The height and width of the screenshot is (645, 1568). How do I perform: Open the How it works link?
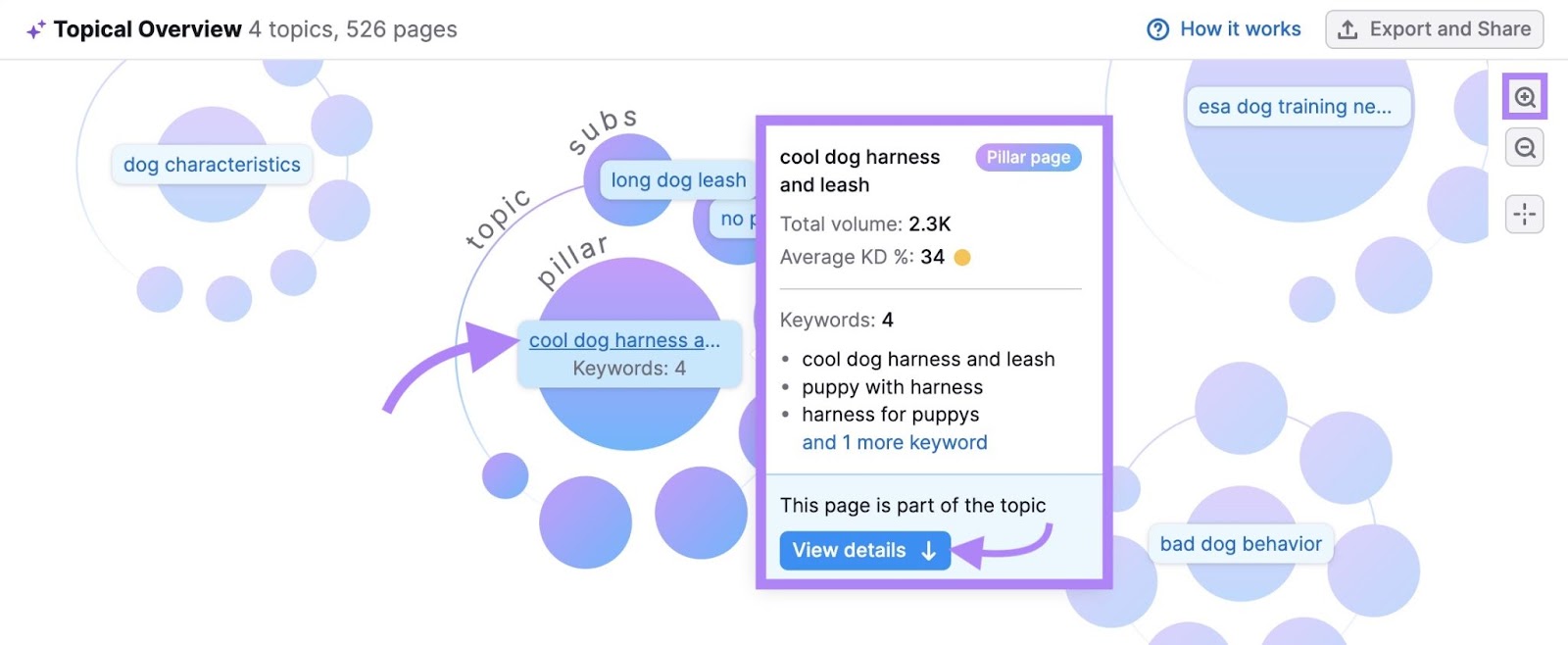(x=1240, y=29)
